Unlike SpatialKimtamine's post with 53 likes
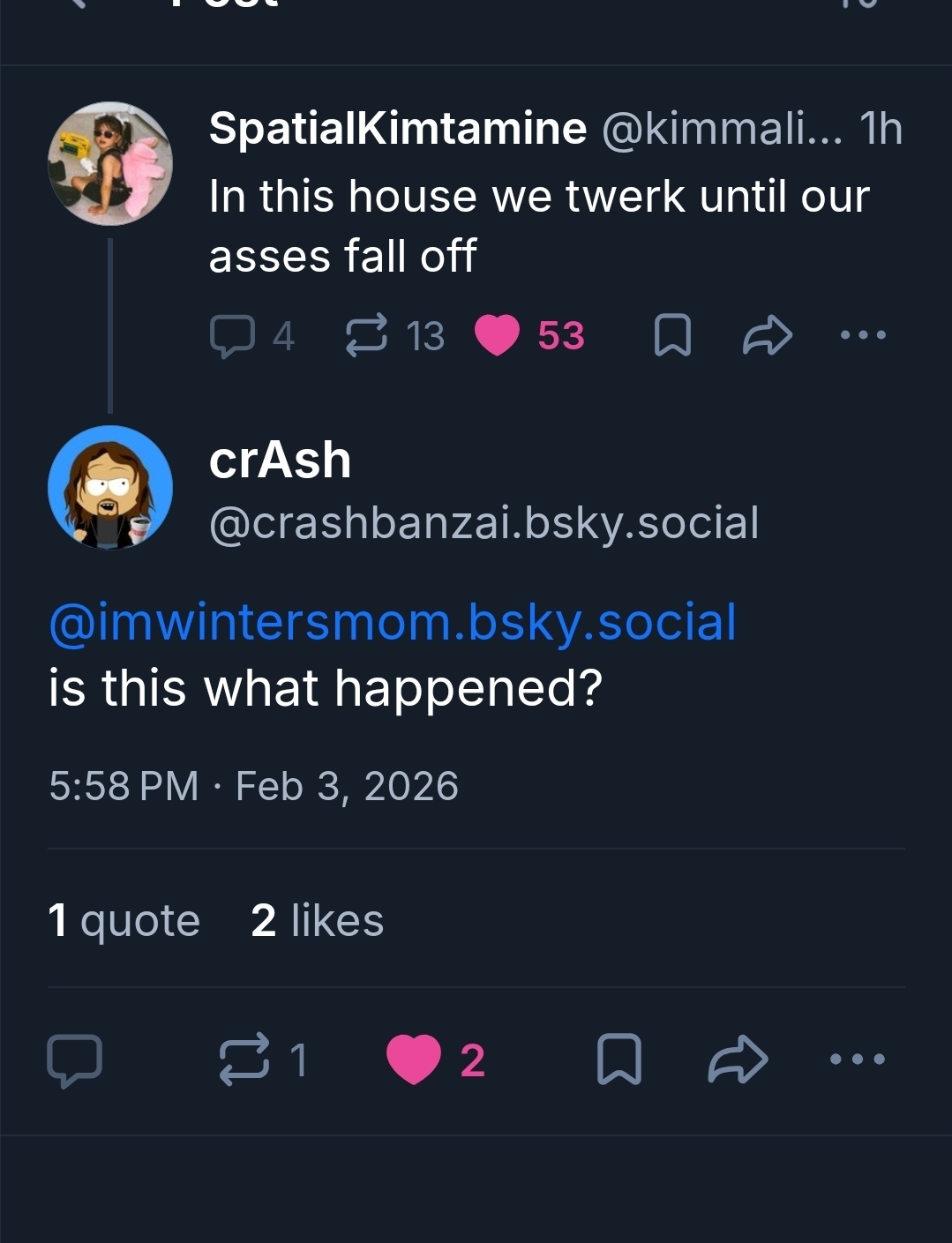Viewport: 952px width, 1243px height. [498, 336]
